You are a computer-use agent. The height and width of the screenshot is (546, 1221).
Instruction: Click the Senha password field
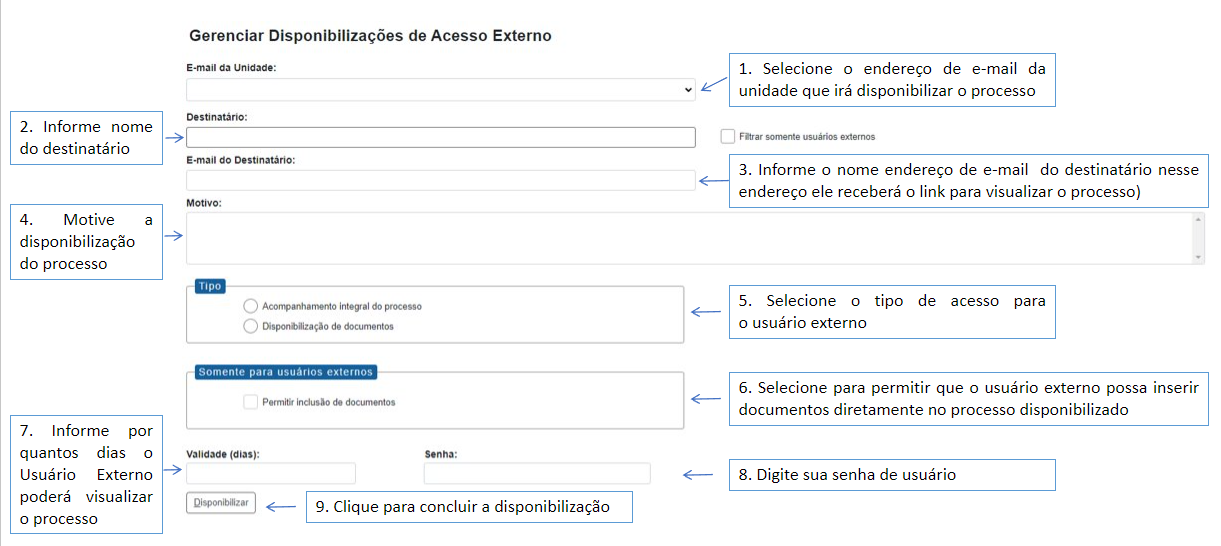coord(537,473)
